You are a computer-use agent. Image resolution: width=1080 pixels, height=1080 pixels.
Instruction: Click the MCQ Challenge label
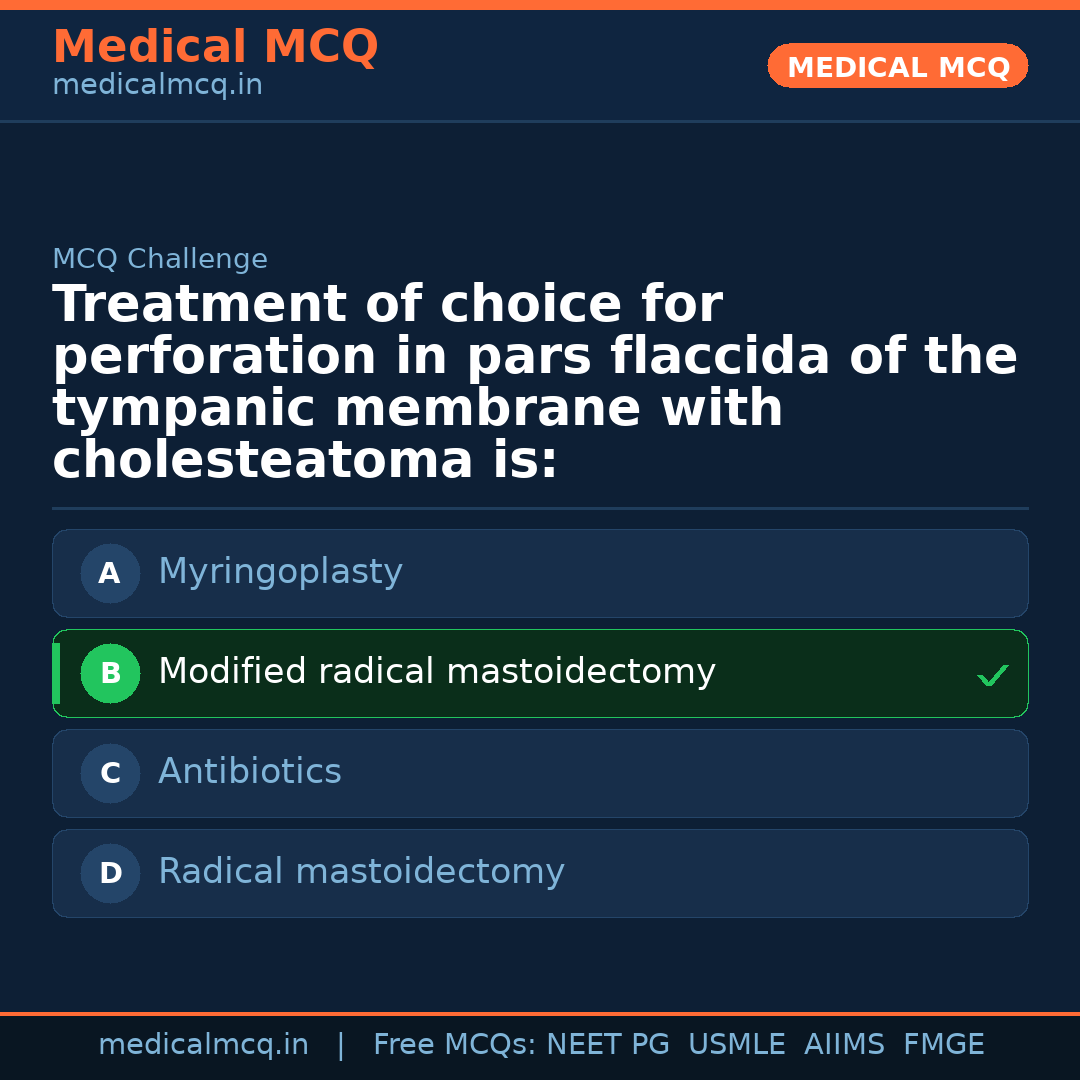click(160, 260)
